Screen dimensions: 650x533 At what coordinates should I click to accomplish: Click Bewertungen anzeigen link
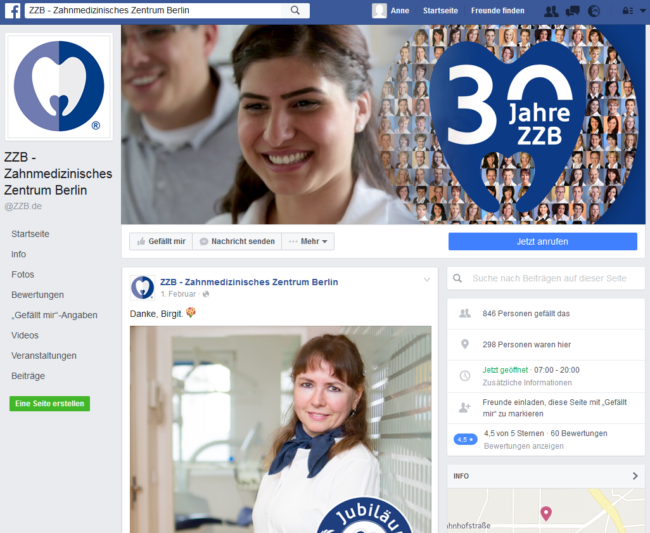[x=524, y=446]
